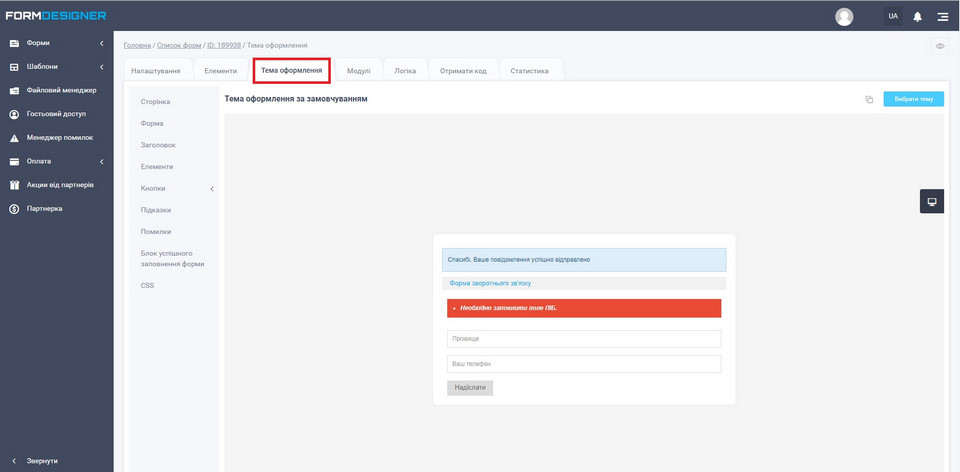The height and width of the screenshot is (472, 960).
Task: Open the ID: 189938 breadcrumb link
Action: 224,45
